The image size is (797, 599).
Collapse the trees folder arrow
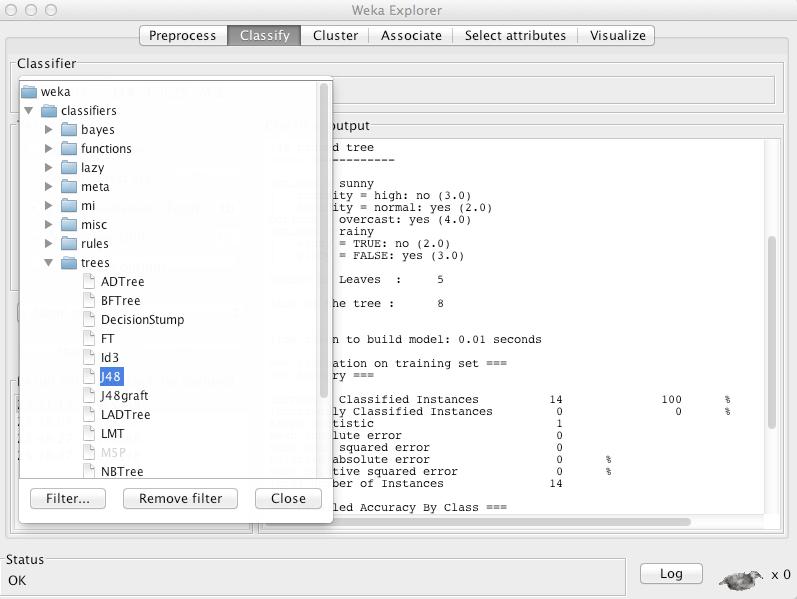click(x=48, y=262)
